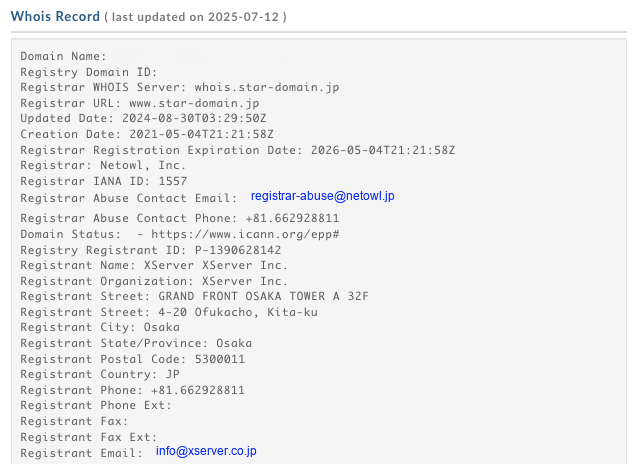
Task: Click the last updated on 2025-07-12 text
Action: (196, 17)
